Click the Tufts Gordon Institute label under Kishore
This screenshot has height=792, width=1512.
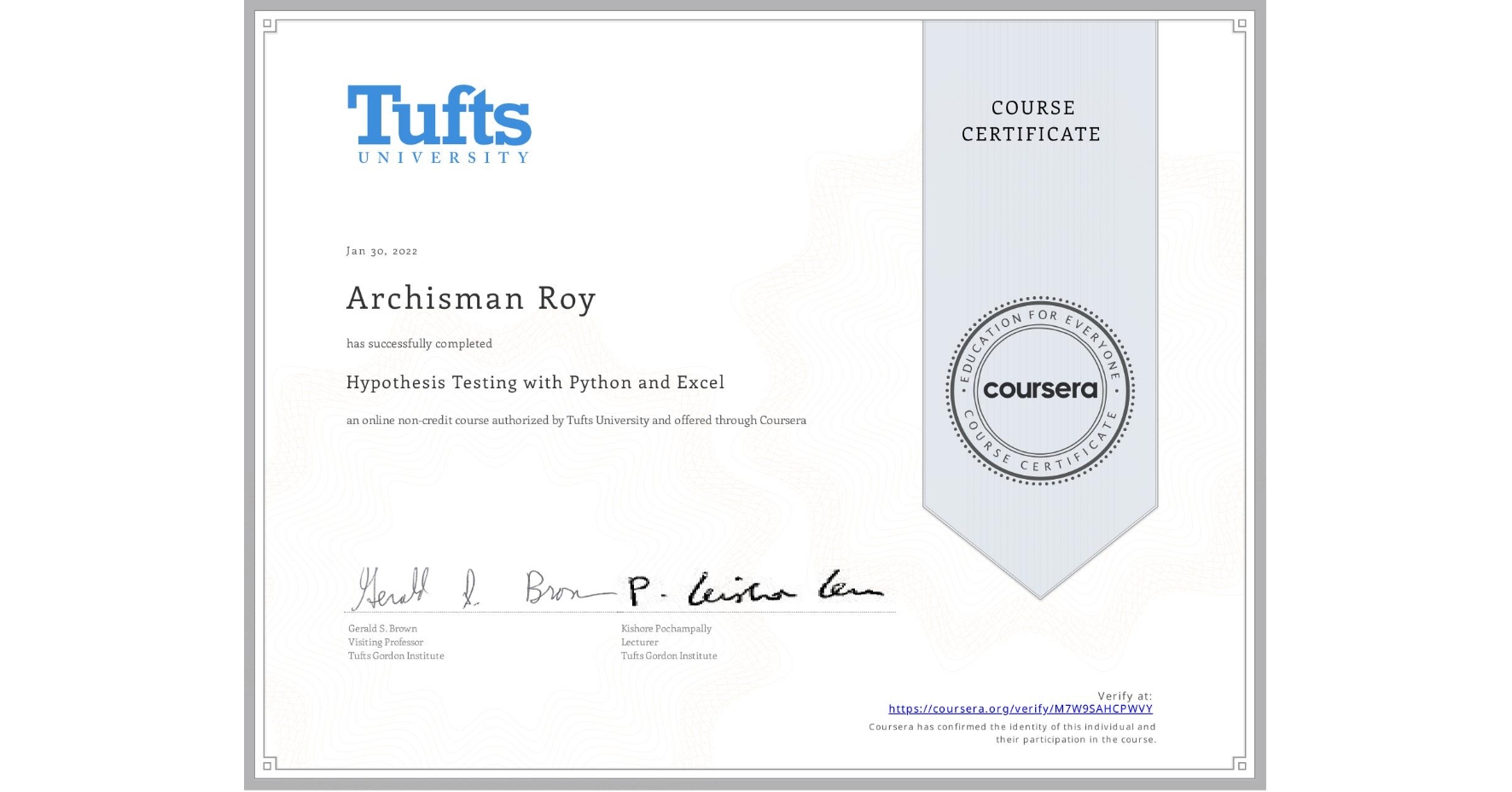click(x=668, y=655)
